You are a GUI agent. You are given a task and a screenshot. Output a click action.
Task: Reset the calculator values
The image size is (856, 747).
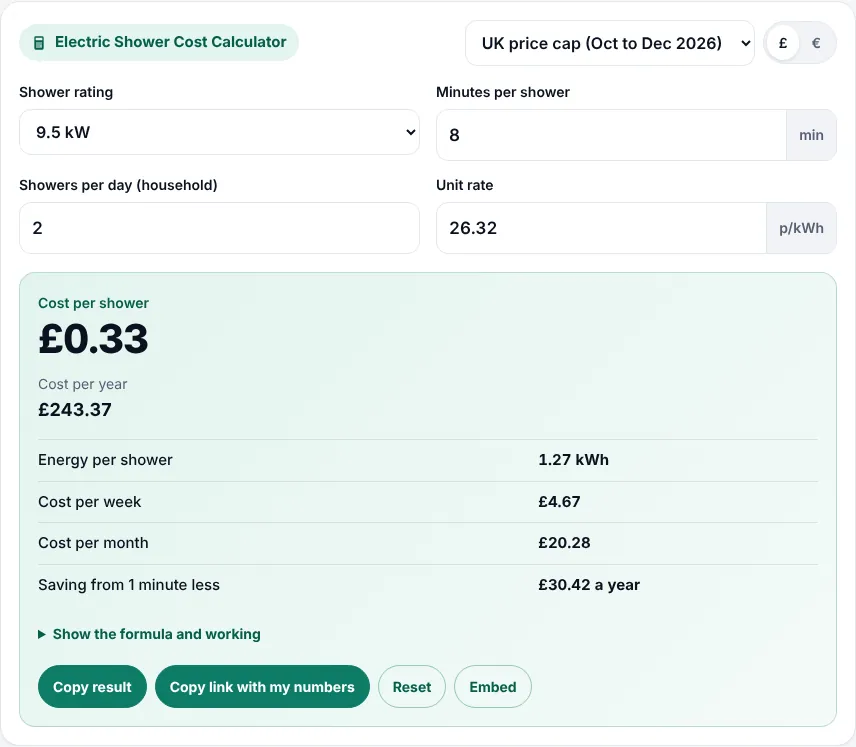tap(412, 686)
